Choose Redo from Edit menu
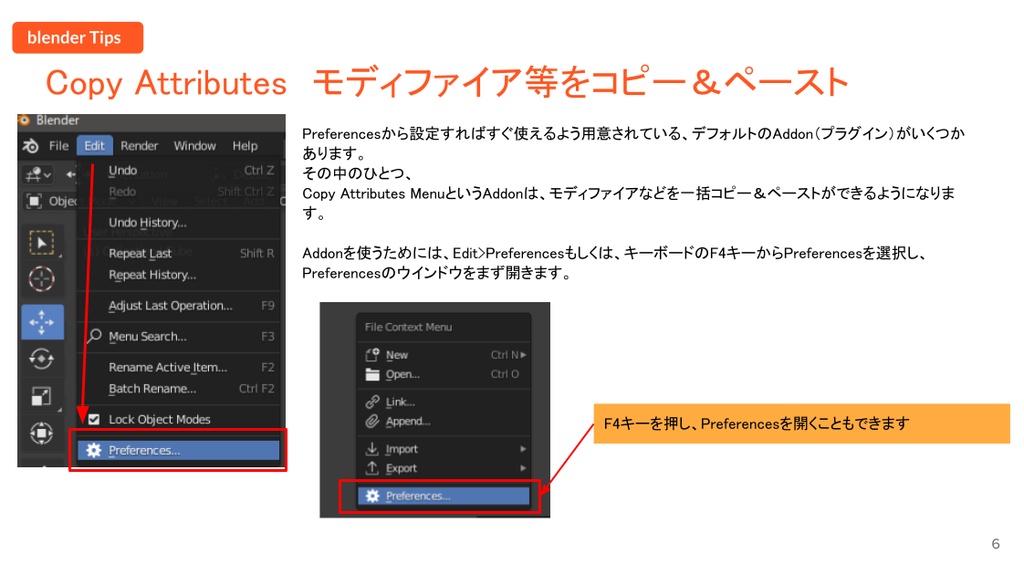The width and height of the screenshot is (1024, 575). click(x=180, y=191)
